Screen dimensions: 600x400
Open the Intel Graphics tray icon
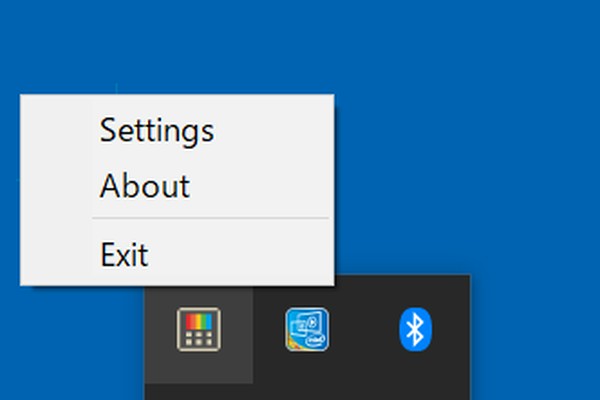tap(307, 329)
